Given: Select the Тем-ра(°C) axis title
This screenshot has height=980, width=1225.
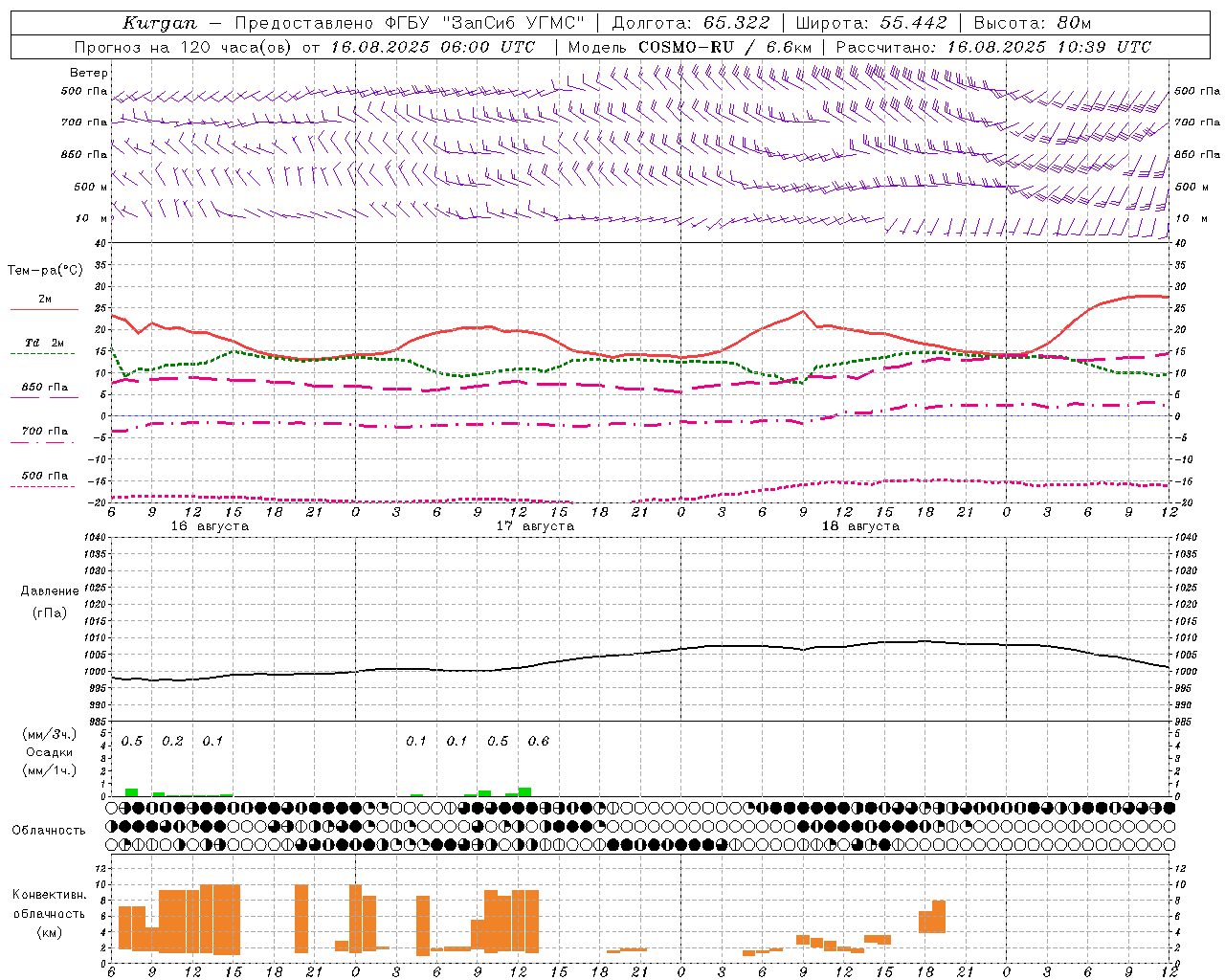Looking at the screenshot, I should click(45, 271).
